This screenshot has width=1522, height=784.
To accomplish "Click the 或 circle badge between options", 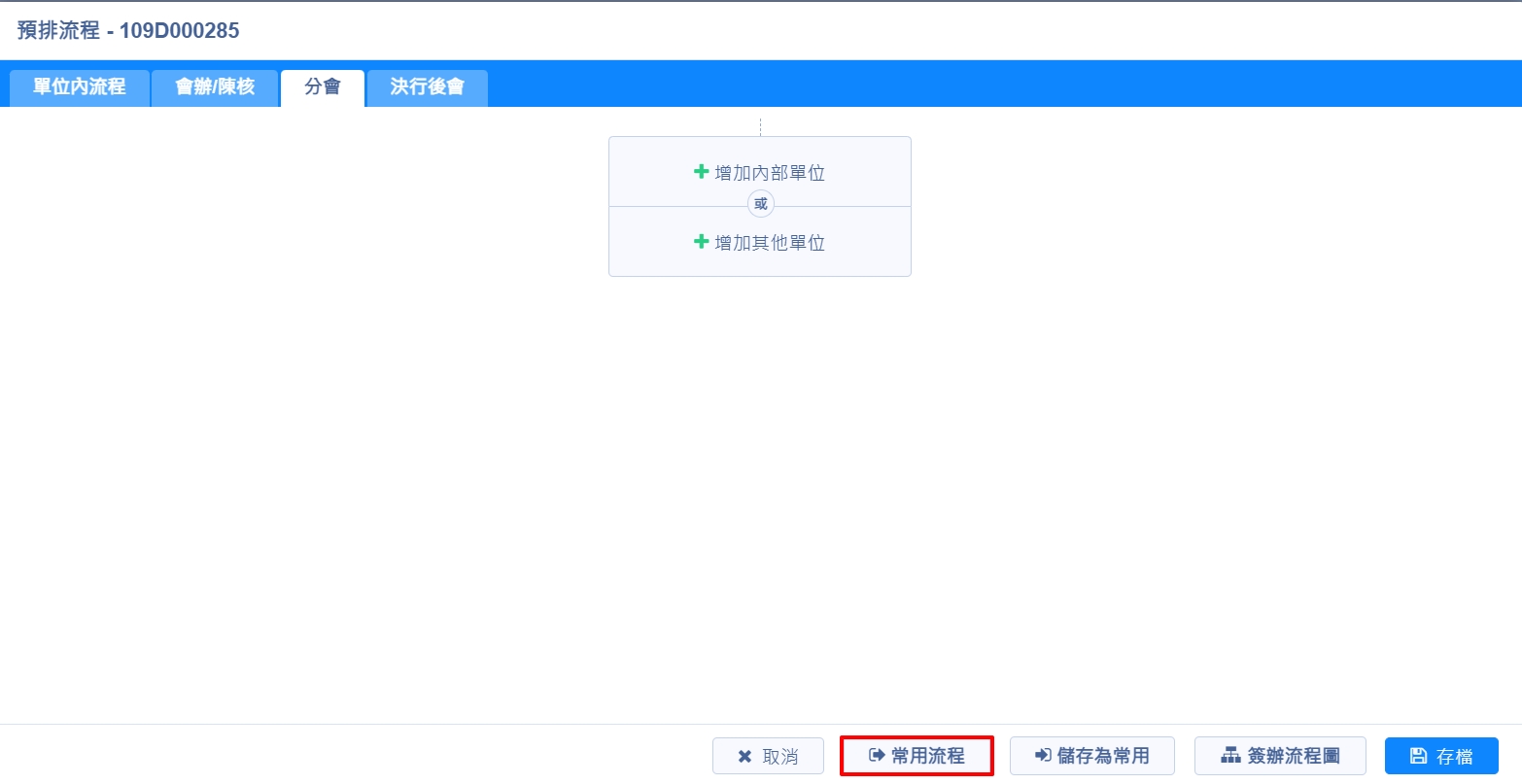I will coord(760,204).
